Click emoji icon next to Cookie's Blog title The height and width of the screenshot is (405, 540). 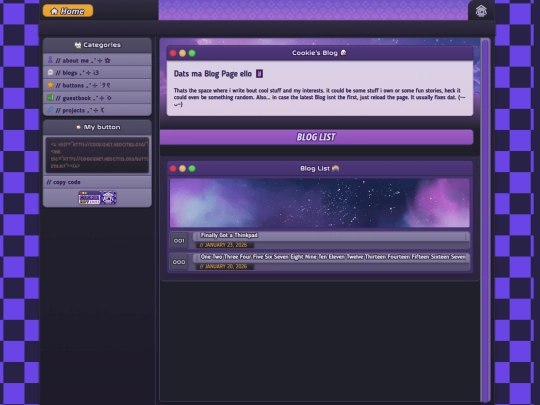pyautogui.click(x=343, y=53)
